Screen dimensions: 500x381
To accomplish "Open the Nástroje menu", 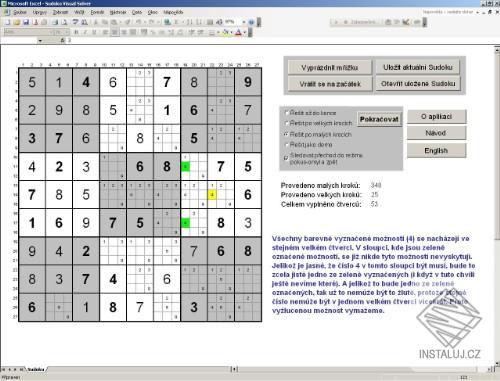I will coord(118,12).
